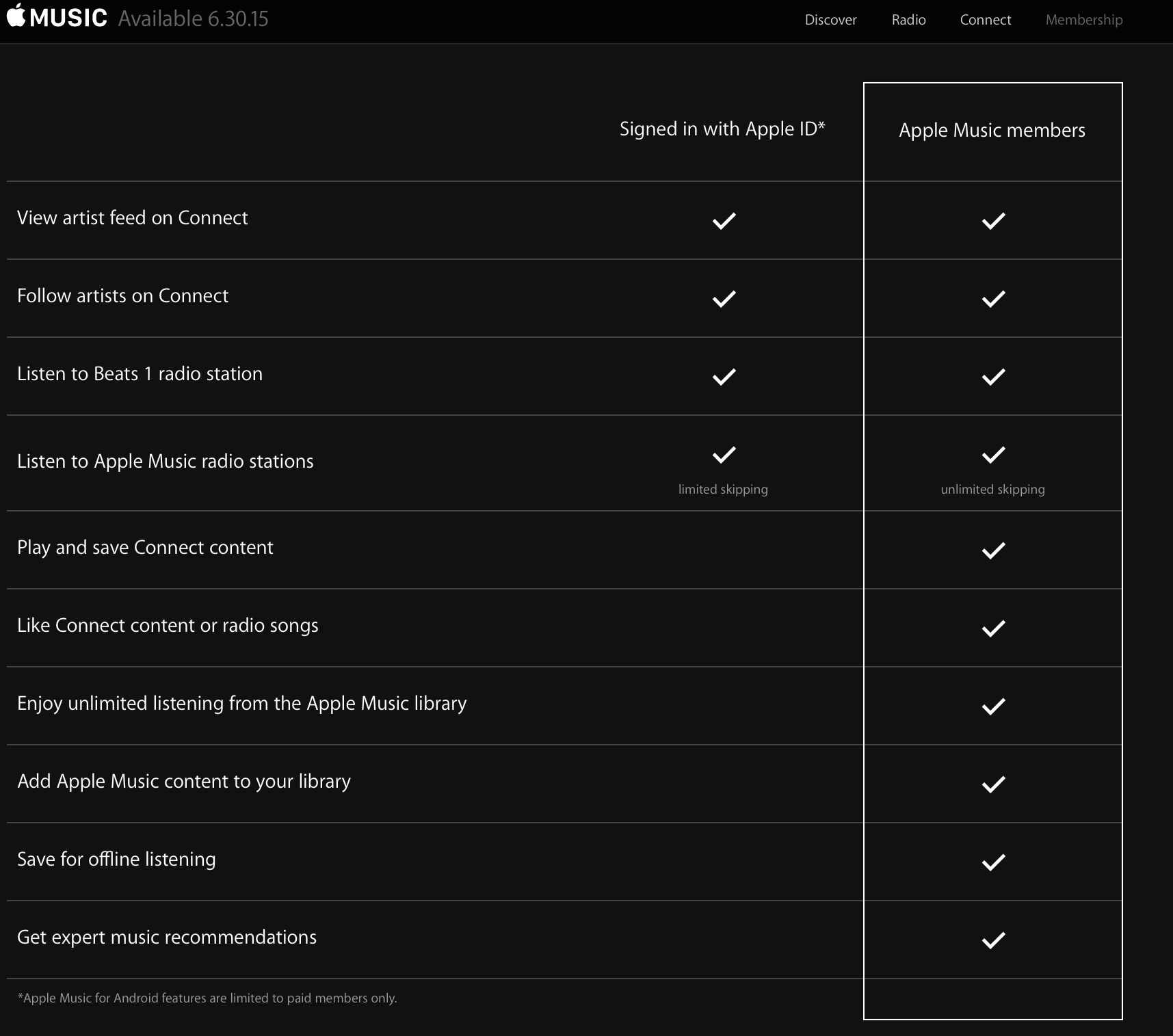Click the MUSIC wordmark
1173x1036 pixels.
(x=68, y=18)
